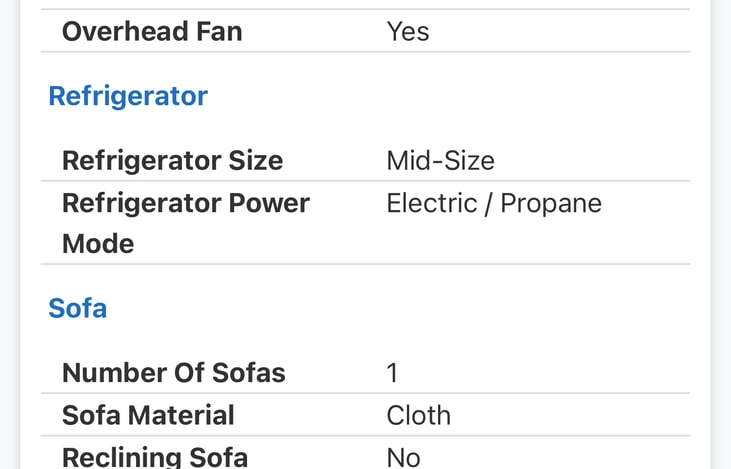Click the Electric / Propane value
The width and height of the screenshot is (731, 469).
pyautogui.click(x=494, y=203)
